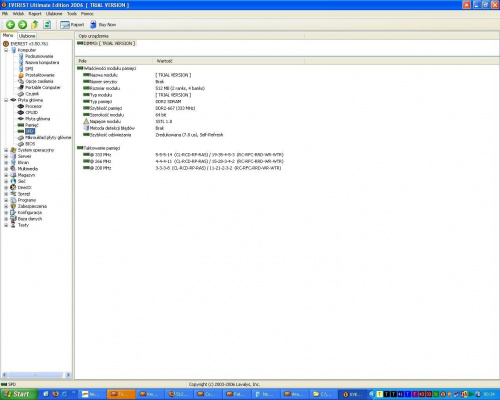The width and height of the screenshot is (500, 400).
Task: Click the tree panel scrollbar left arrow
Action: [4, 375]
